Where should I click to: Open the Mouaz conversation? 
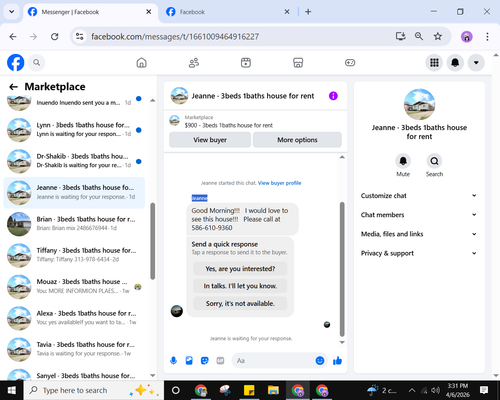74,286
